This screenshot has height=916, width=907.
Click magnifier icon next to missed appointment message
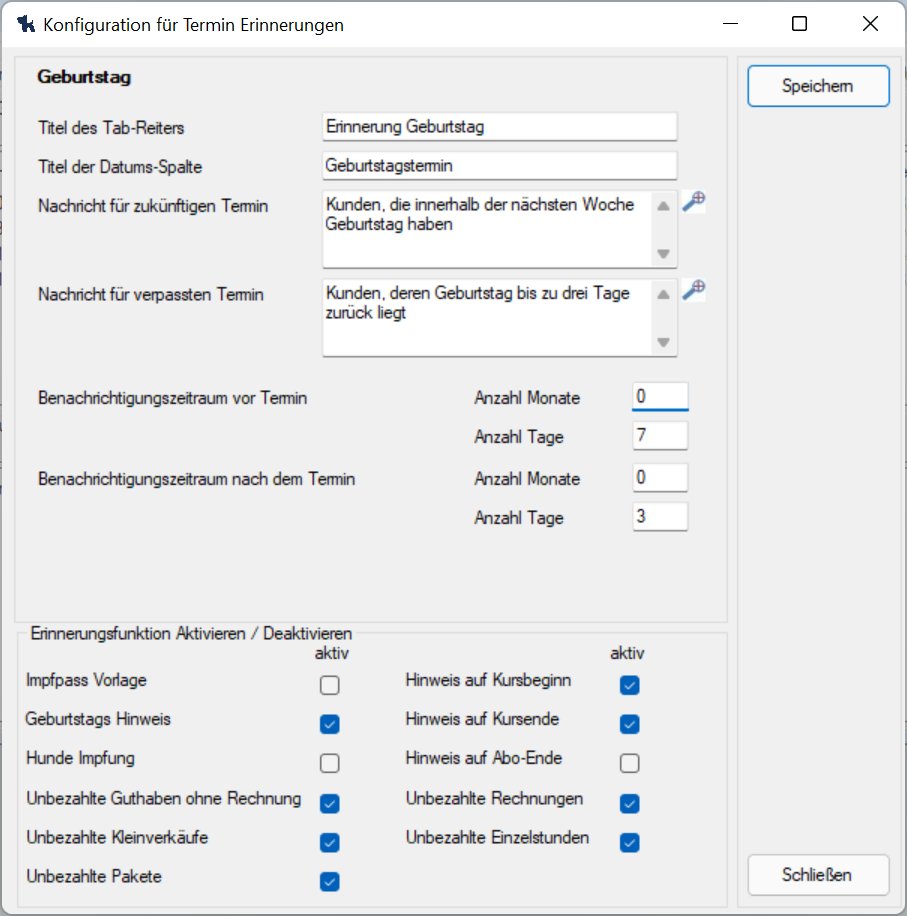(693, 290)
